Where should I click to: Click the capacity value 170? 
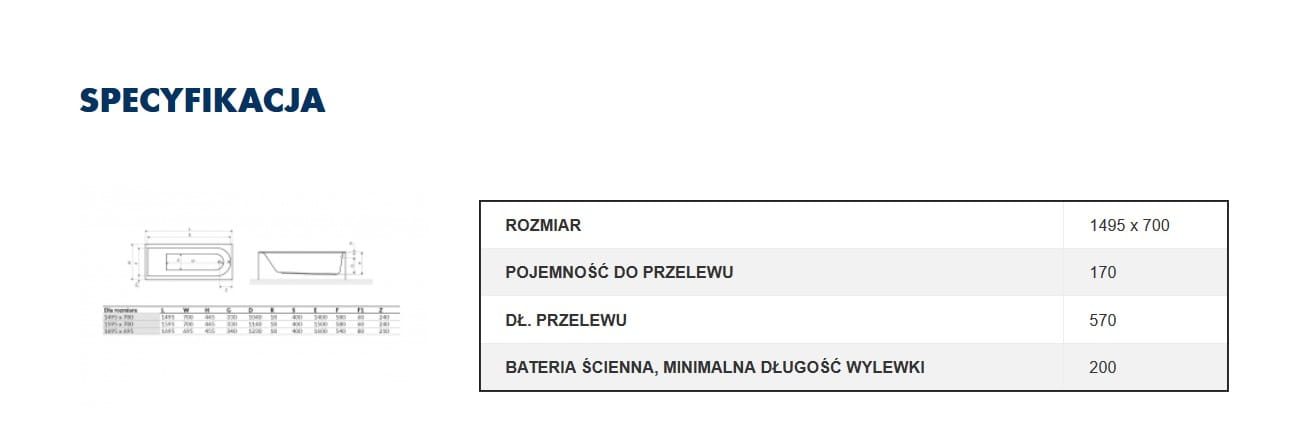point(1102,273)
